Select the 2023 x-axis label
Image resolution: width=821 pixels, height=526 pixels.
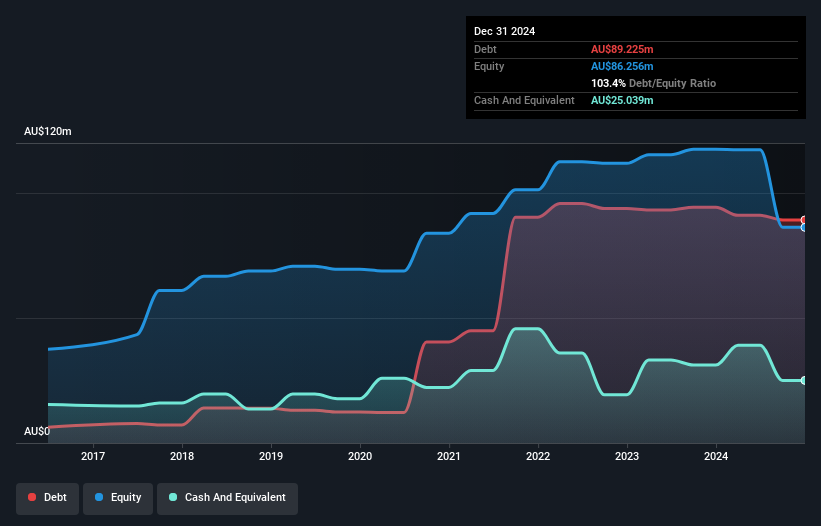[x=627, y=456]
